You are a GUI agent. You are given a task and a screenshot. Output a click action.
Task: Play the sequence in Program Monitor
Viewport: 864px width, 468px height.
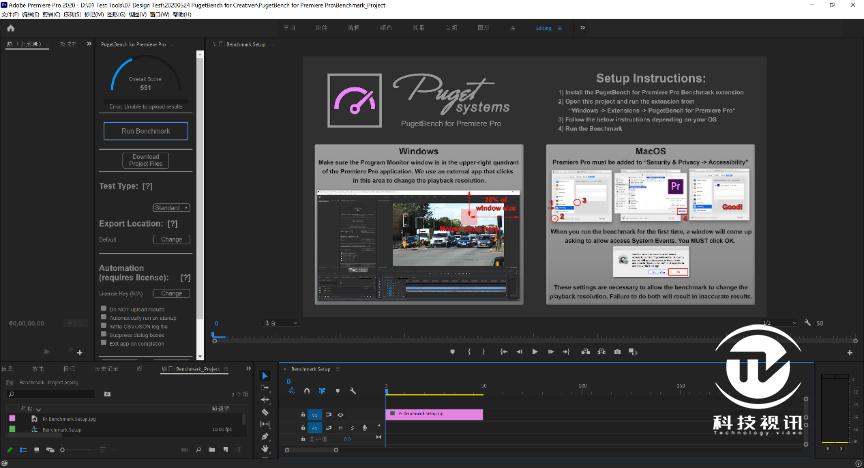(535, 352)
